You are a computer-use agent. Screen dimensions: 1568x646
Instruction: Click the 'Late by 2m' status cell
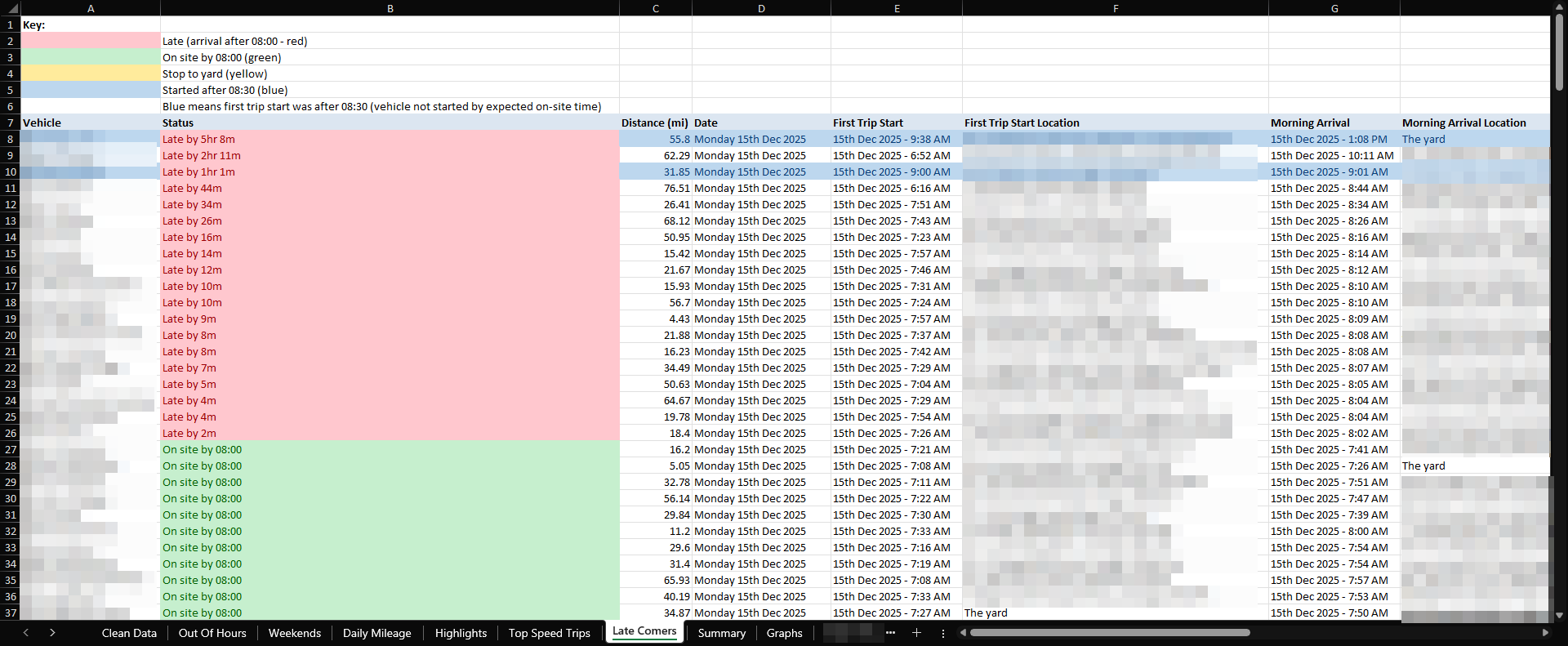point(390,433)
